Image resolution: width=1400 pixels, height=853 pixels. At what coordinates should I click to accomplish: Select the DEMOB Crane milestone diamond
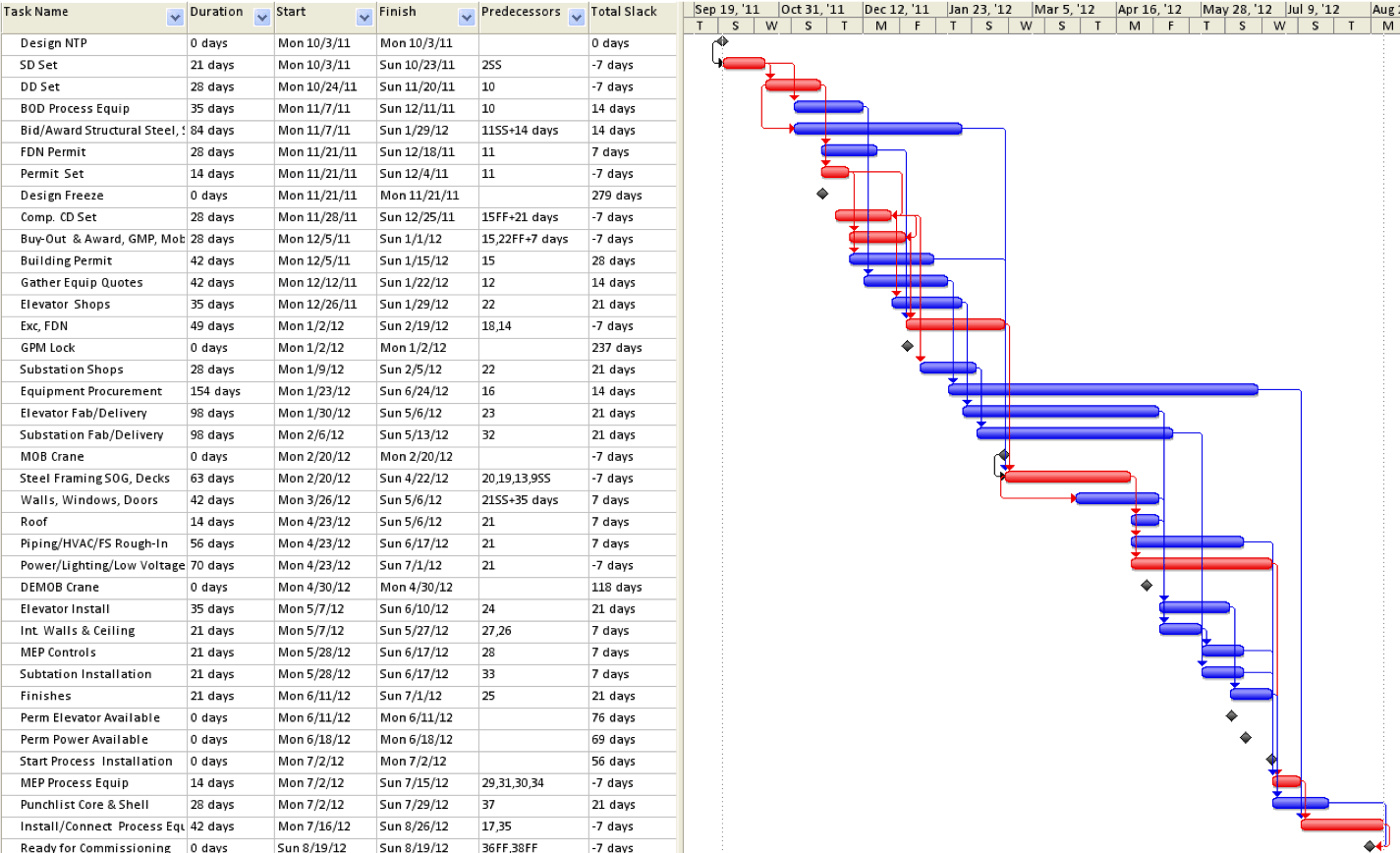point(1146,586)
